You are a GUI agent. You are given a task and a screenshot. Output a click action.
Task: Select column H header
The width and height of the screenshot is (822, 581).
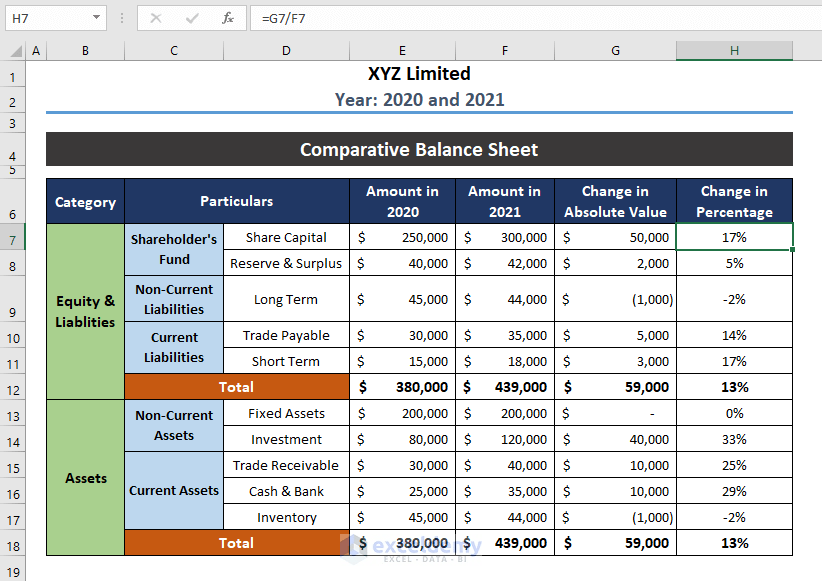pos(734,50)
